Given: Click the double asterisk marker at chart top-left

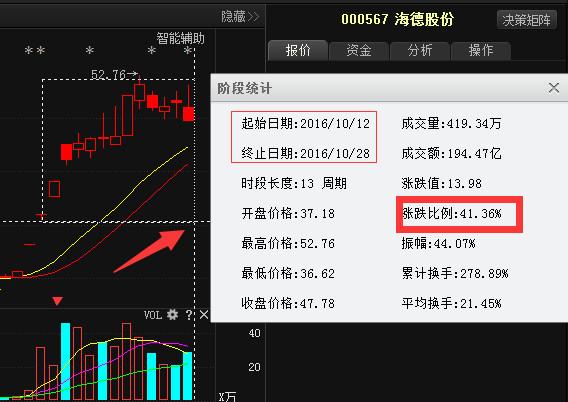Looking at the screenshot, I should [x=35, y=50].
